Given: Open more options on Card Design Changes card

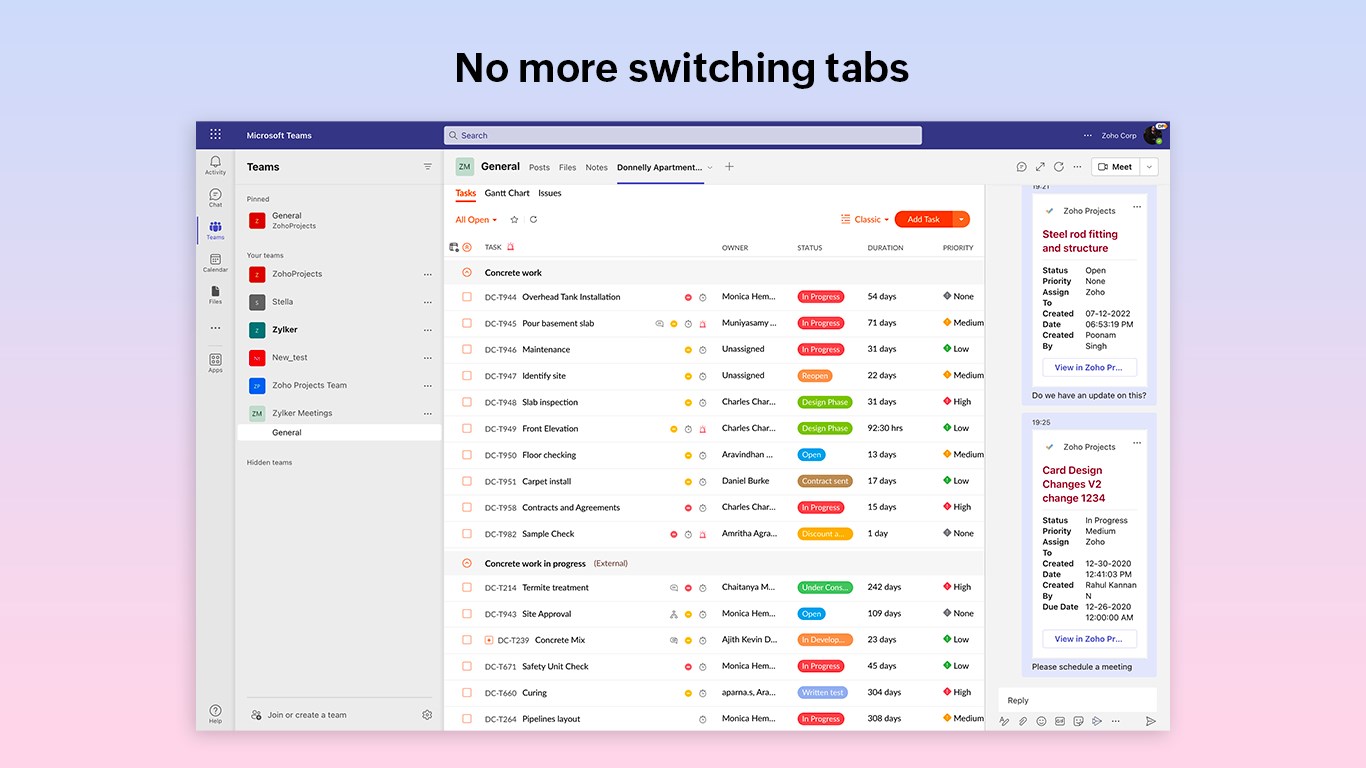Looking at the screenshot, I should [1137, 443].
